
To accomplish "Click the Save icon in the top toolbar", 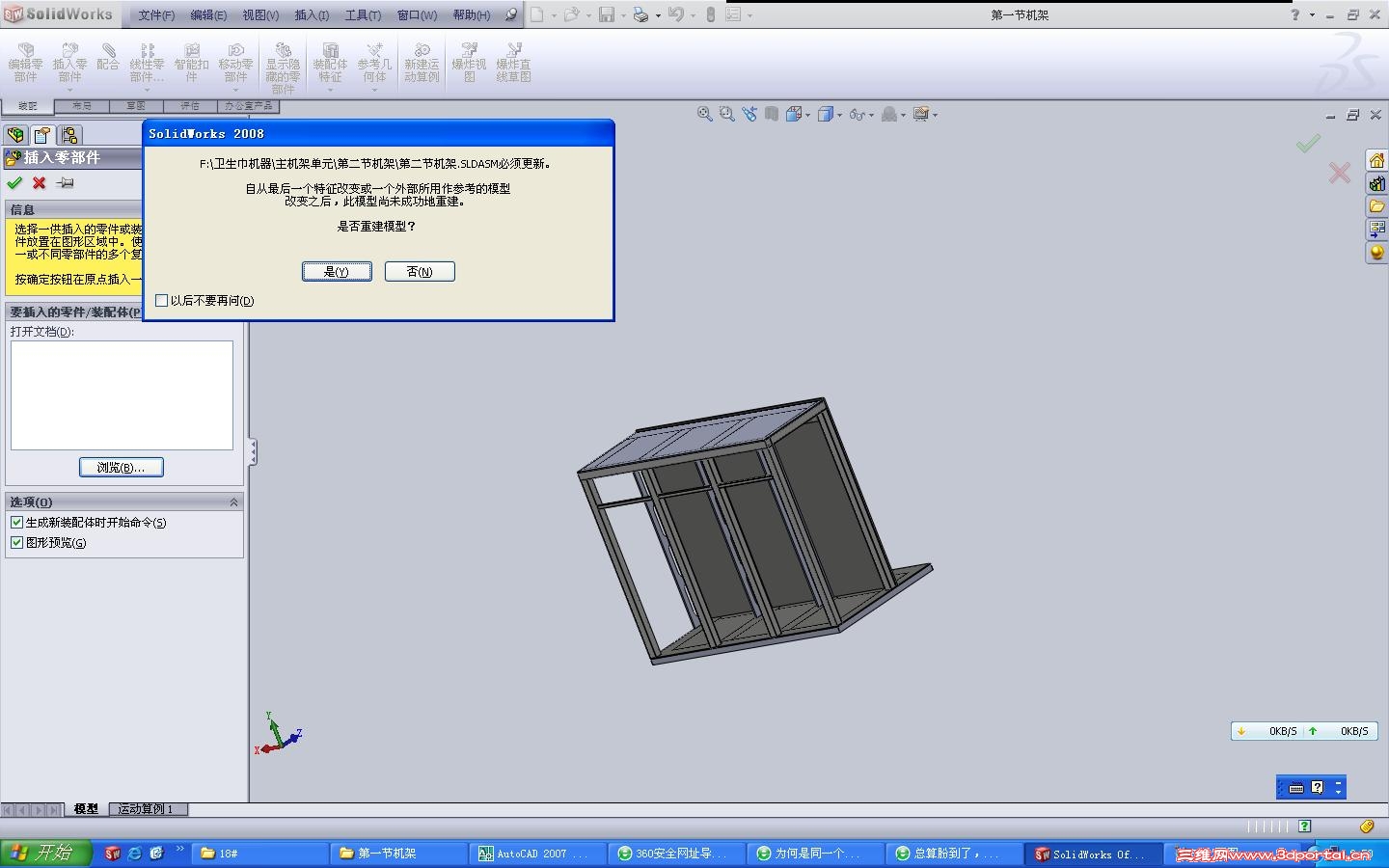I will [x=607, y=14].
